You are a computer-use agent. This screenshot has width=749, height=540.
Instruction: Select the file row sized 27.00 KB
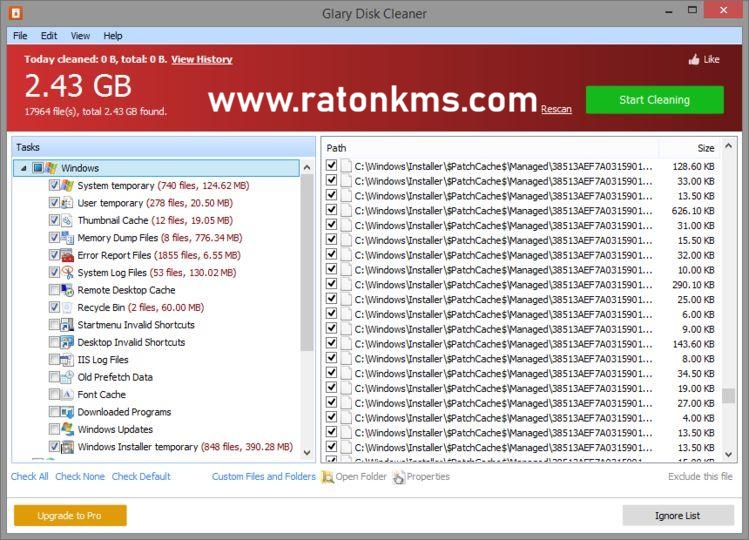point(520,403)
